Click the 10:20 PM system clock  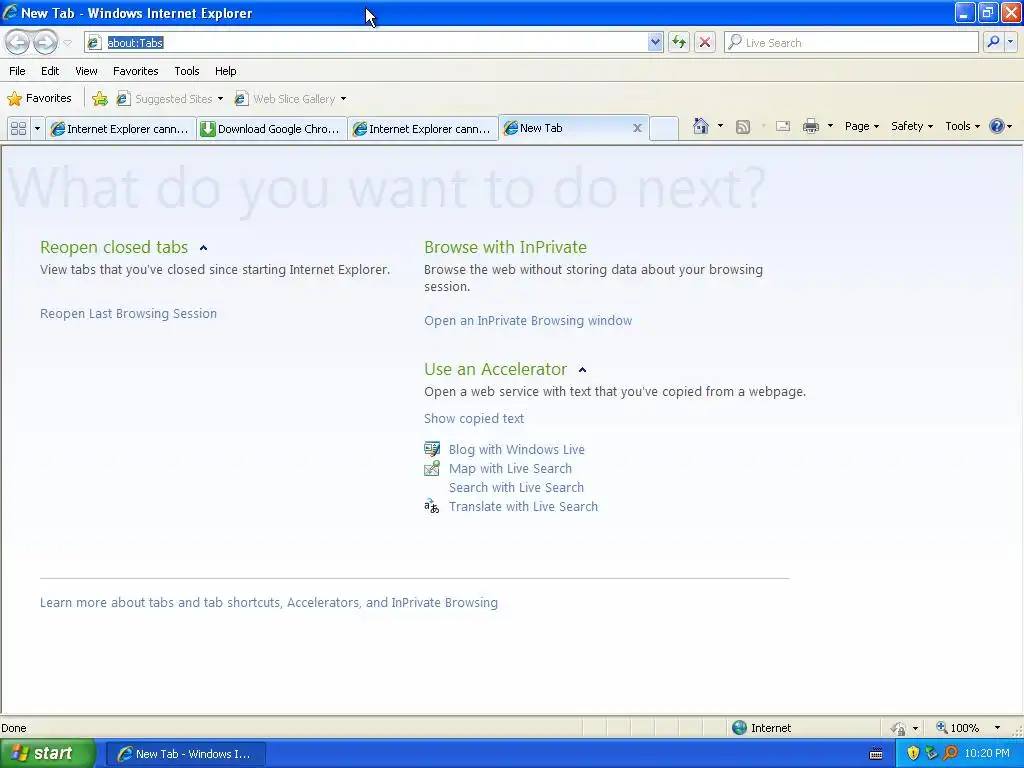987,754
